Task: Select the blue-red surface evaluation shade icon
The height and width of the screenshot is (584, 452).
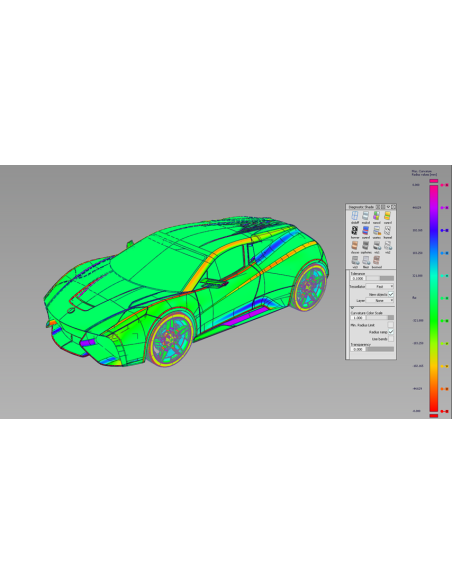Action: tap(366, 231)
